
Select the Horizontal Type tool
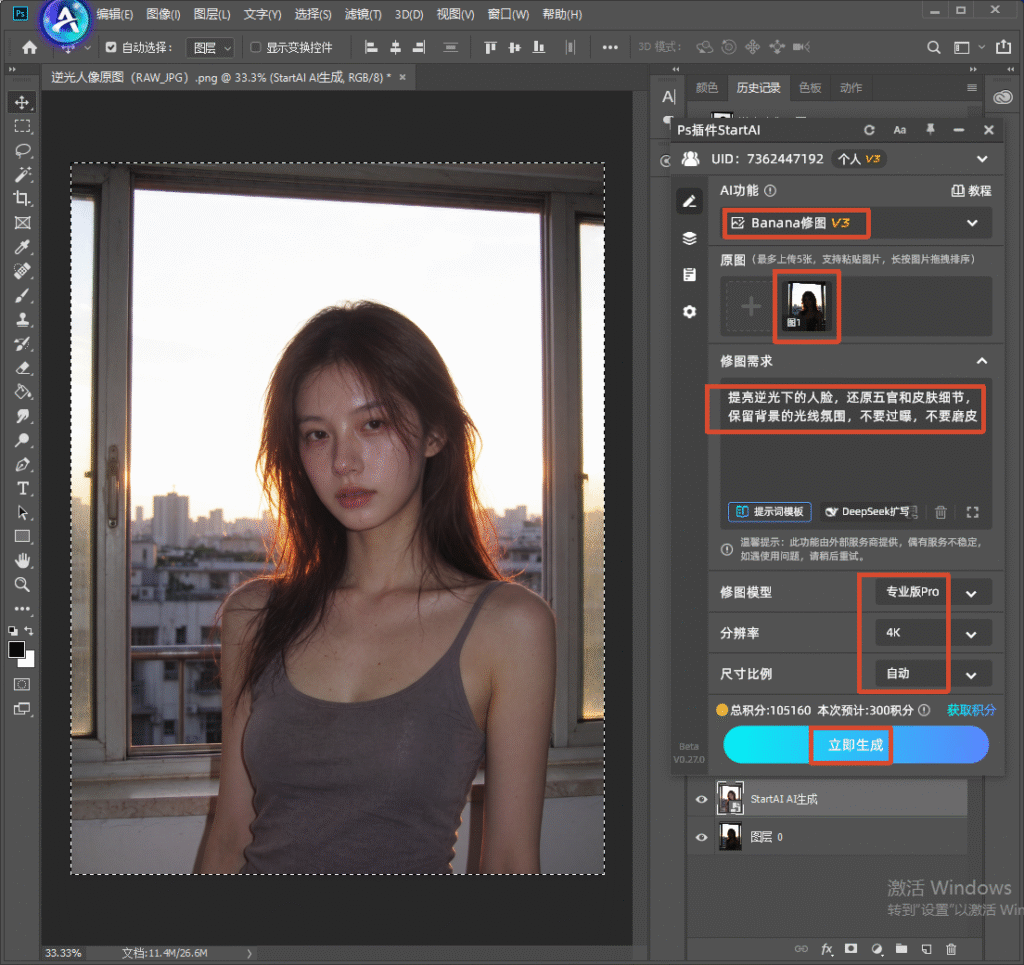pos(22,488)
